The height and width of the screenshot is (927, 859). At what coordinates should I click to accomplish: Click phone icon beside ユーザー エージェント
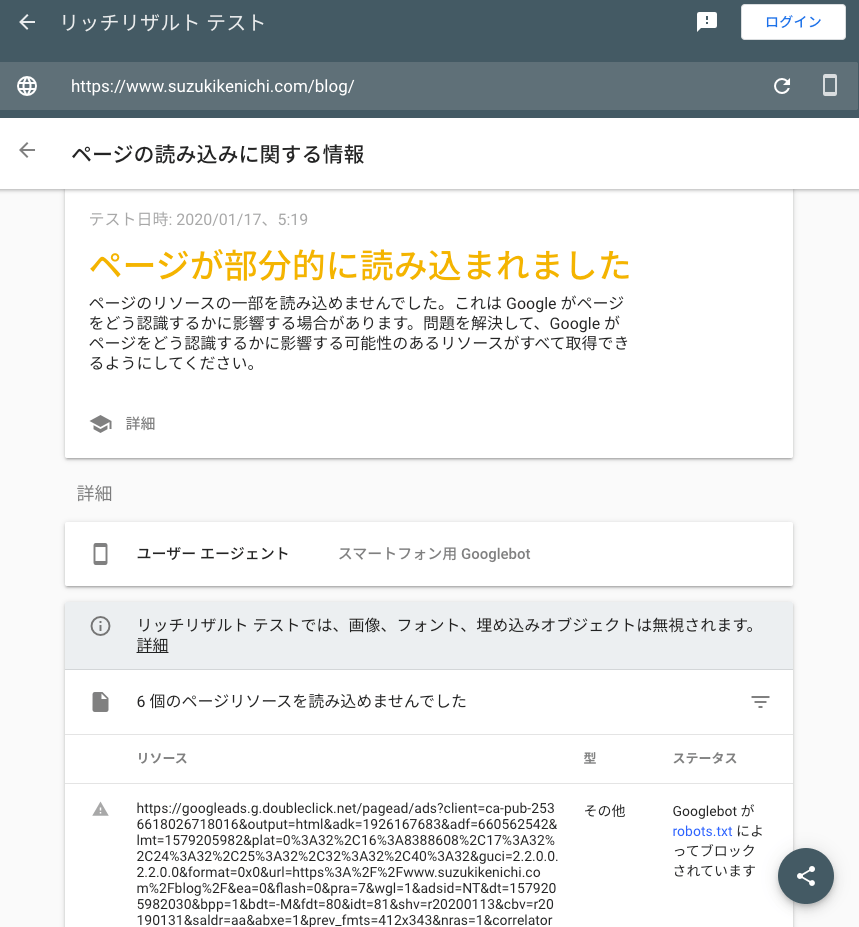pyautogui.click(x=101, y=554)
